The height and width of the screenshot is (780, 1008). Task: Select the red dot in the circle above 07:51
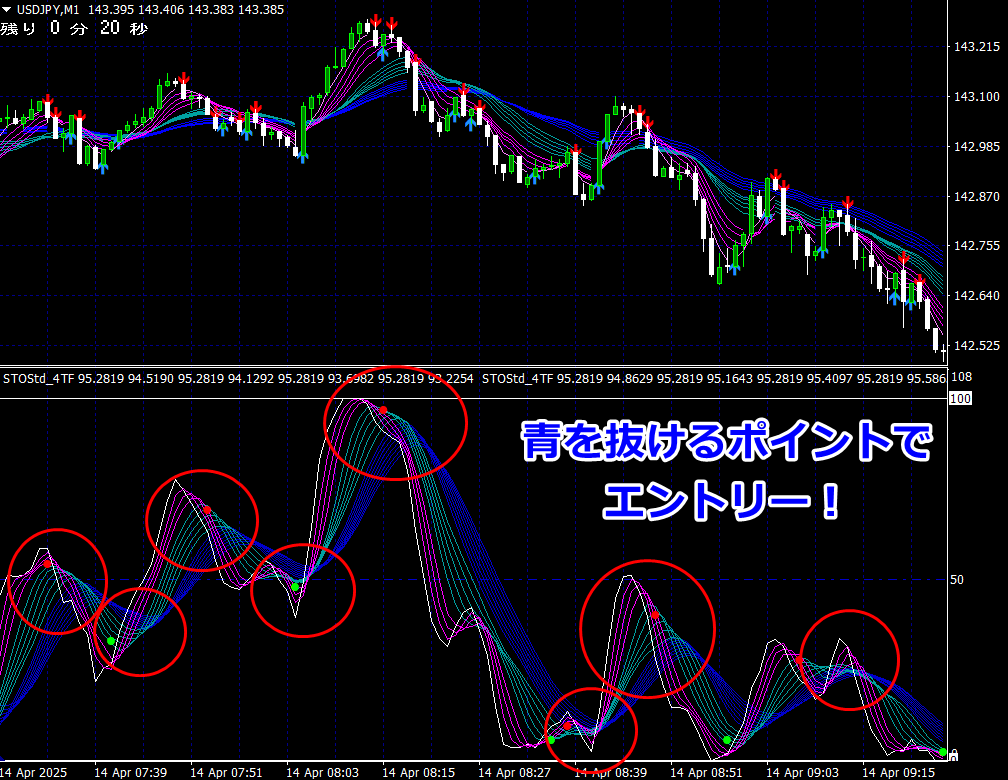pos(207,510)
